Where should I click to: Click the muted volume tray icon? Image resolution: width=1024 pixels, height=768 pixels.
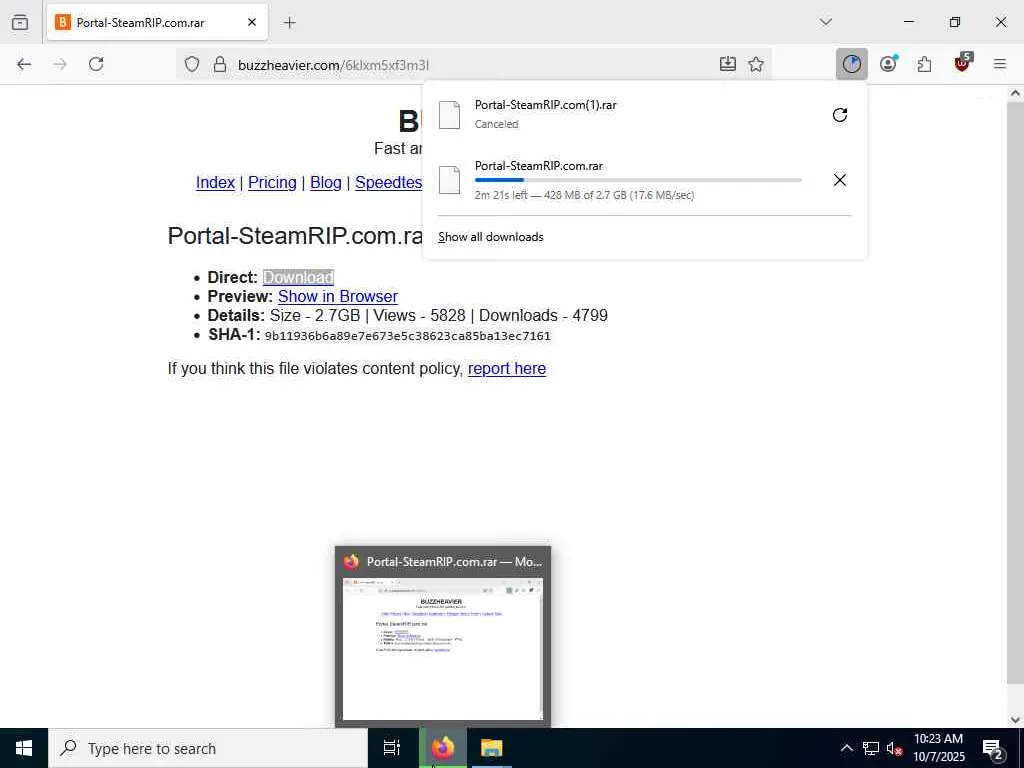coord(895,748)
